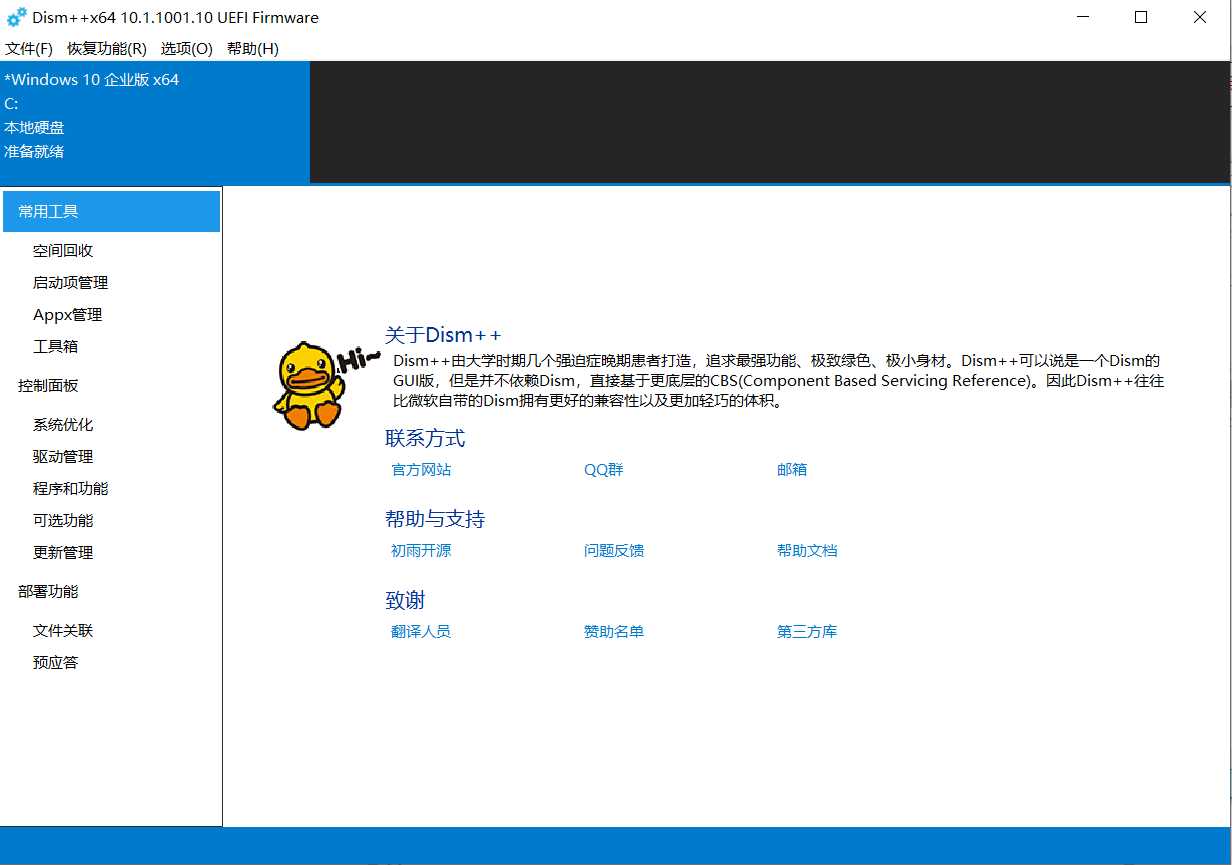This screenshot has width=1232, height=865.
Task: Open 更新管理 in the sidebar
Action: click(63, 553)
